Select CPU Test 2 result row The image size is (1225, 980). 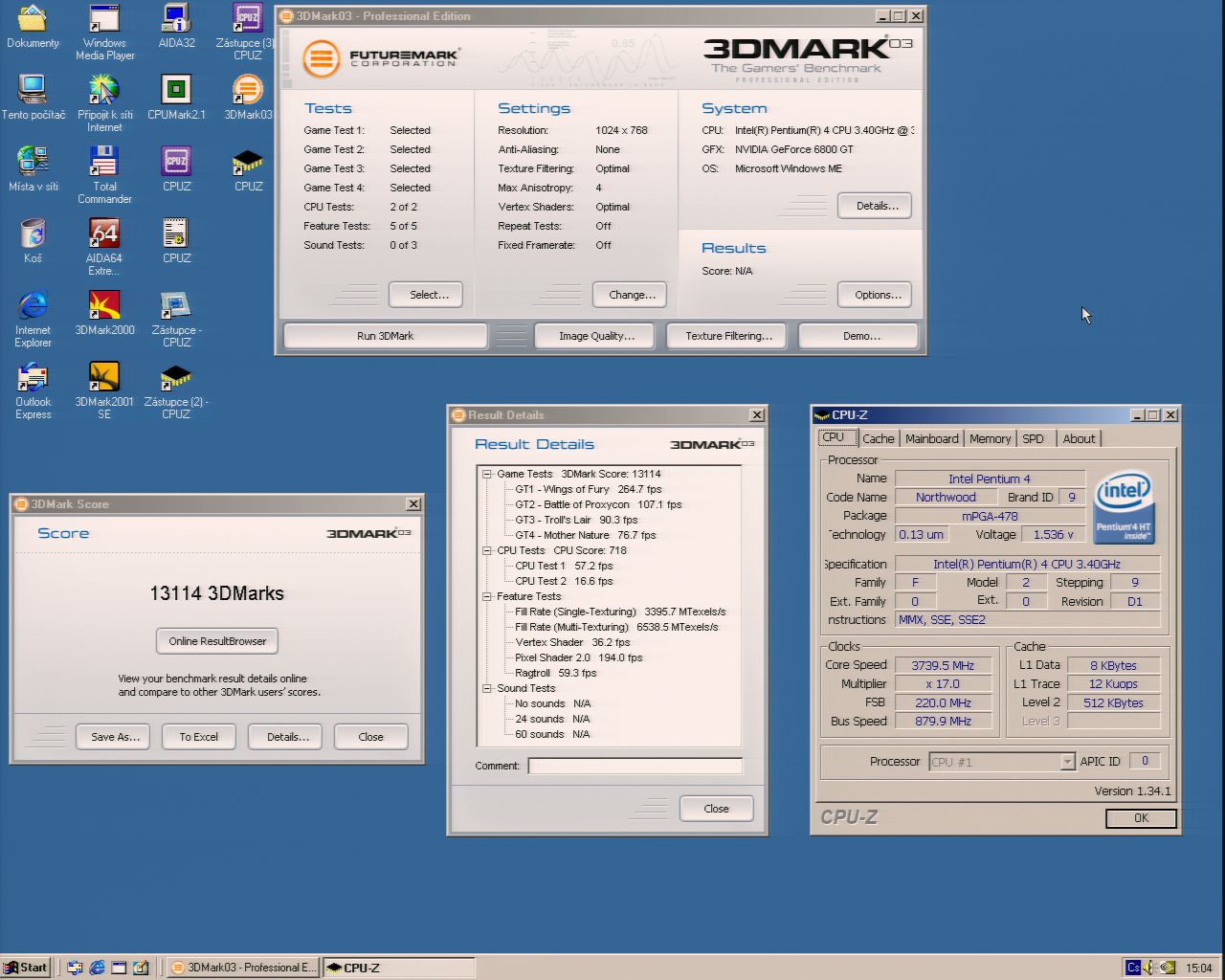click(564, 581)
